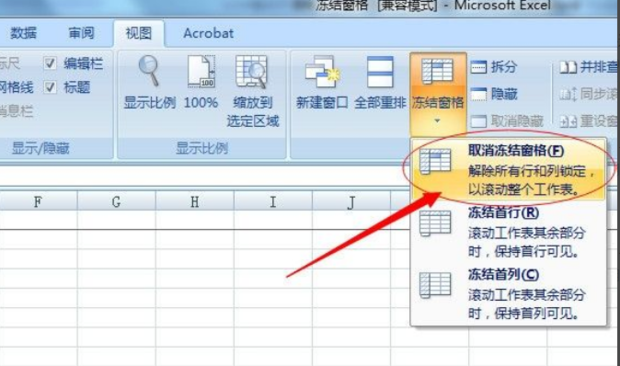Select column G header
The image size is (620, 366).
(116, 202)
